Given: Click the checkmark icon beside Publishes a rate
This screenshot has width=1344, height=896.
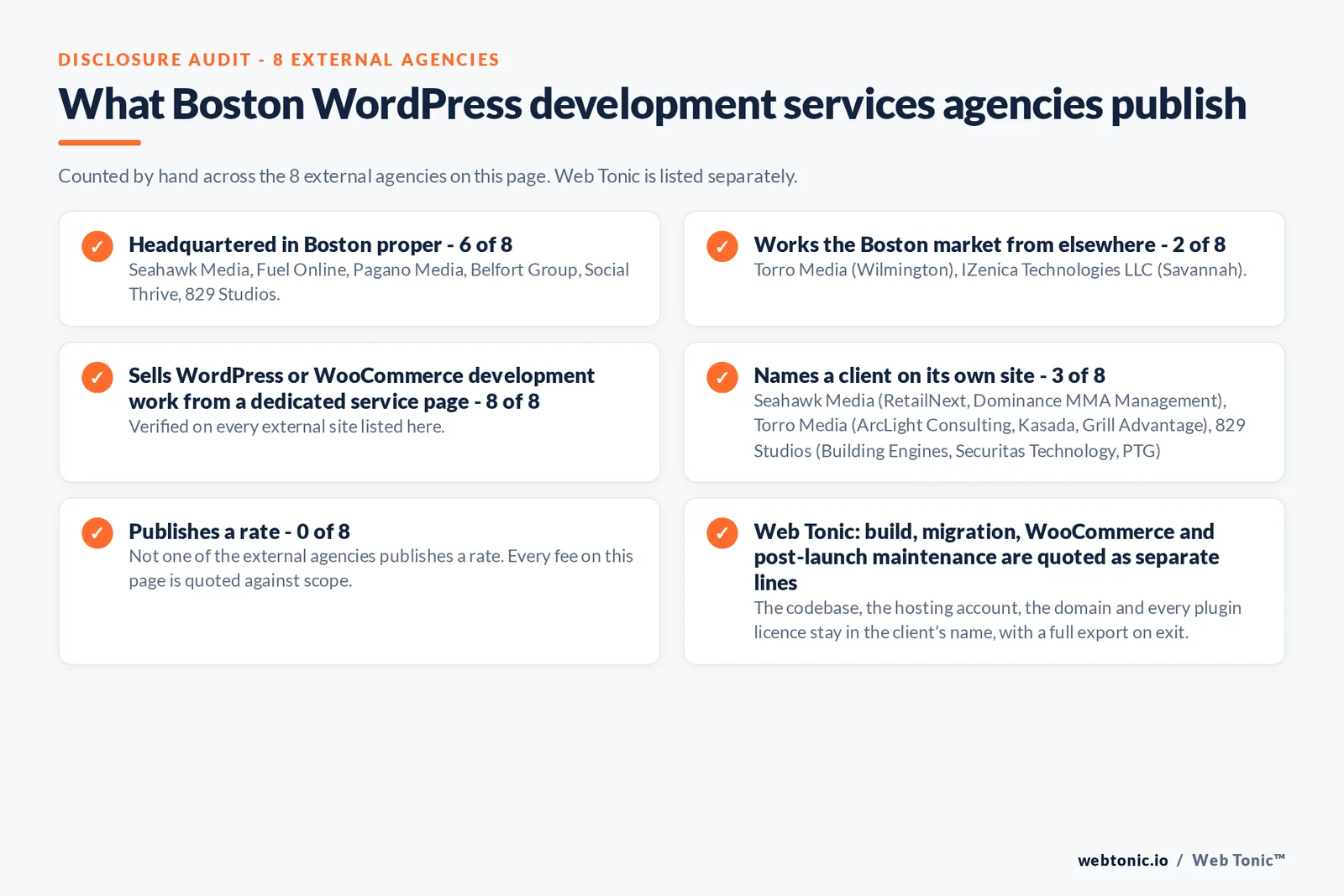Looking at the screenshot, I should [x=97, y=532].
